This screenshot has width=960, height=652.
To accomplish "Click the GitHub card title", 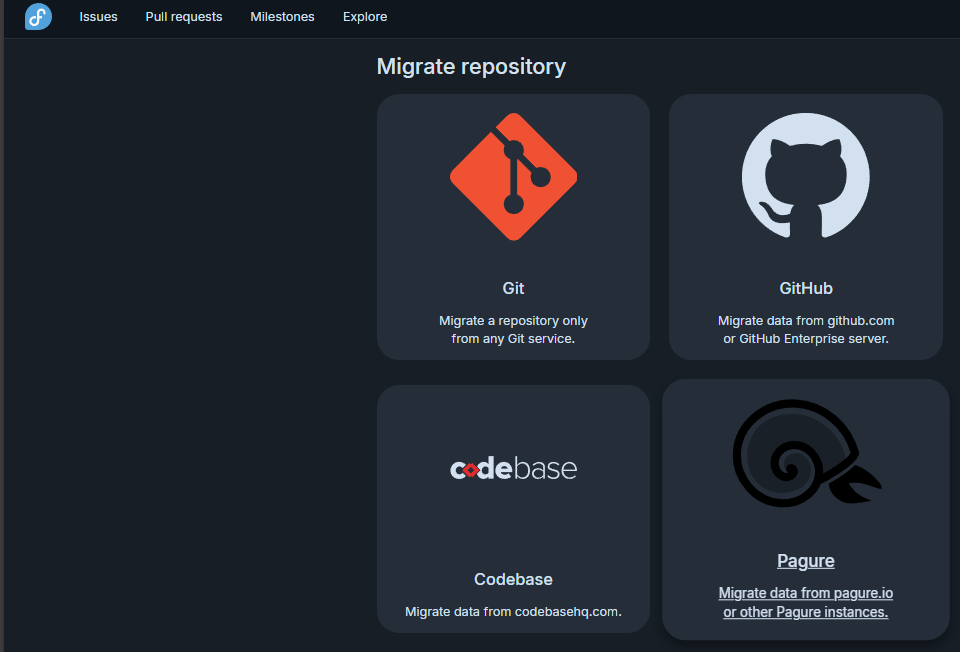I will [x=805, y=288].
